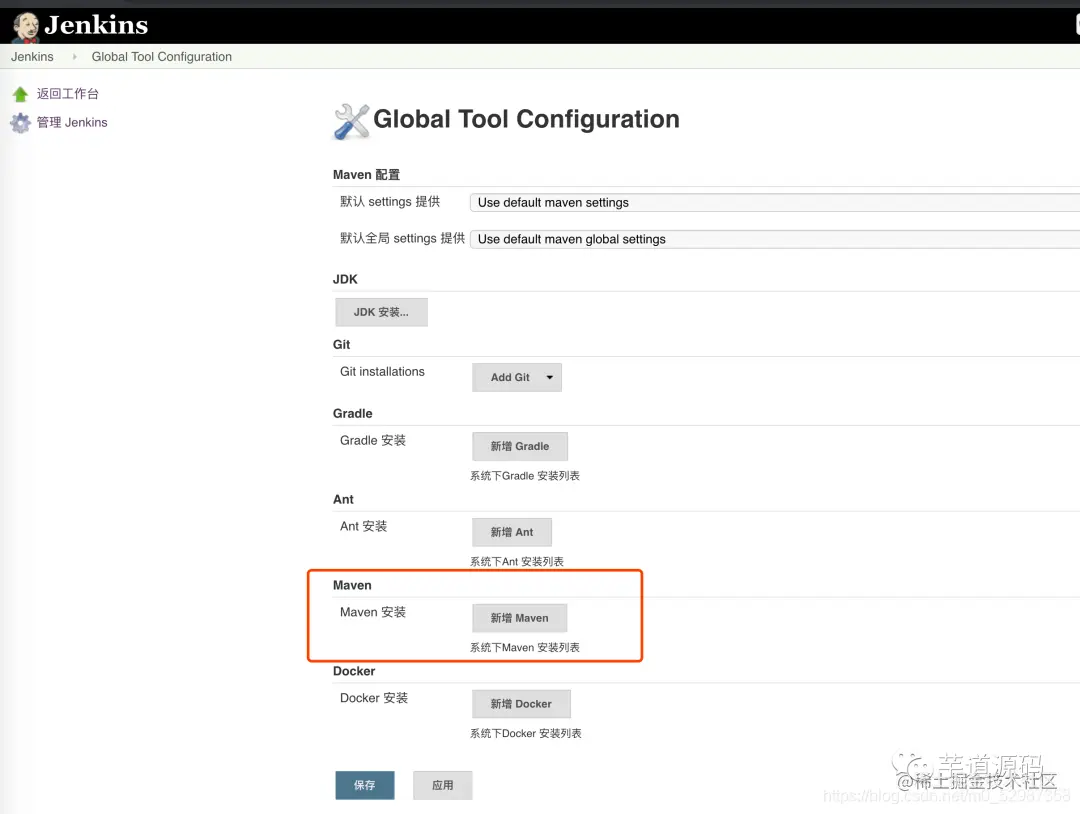Viewport: 1080px width, 814px height.
Task: Open 默认全局 settings 提供 dropdown
Action: (x=775, y=239)
